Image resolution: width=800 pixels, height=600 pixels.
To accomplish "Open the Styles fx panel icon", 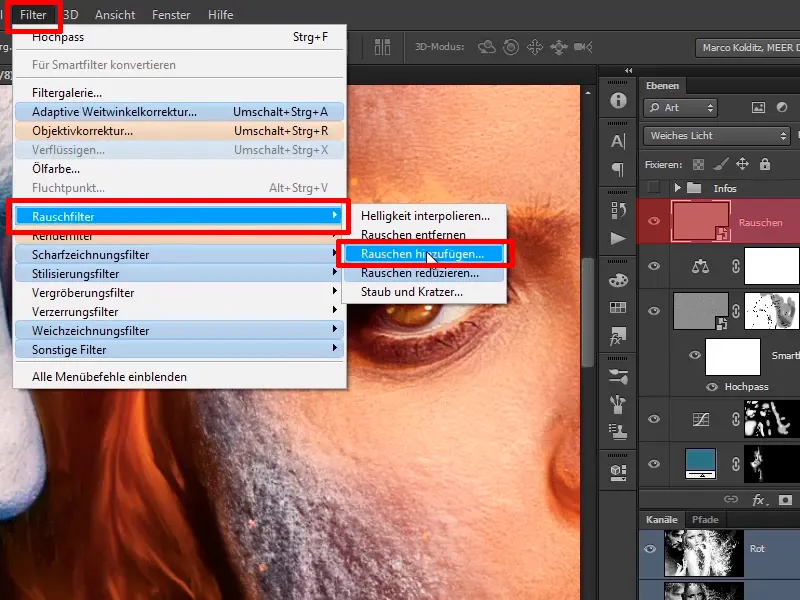I will 618,336.
